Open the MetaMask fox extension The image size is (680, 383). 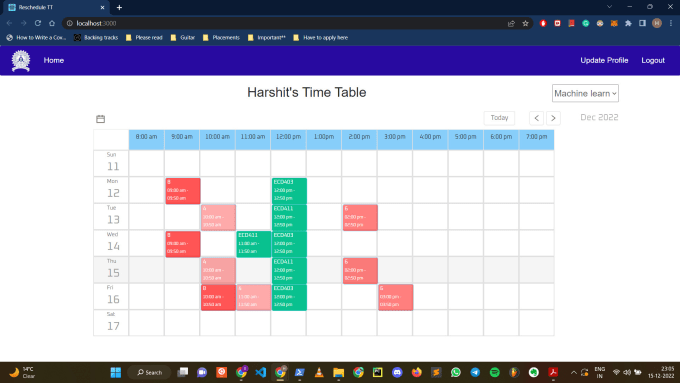614,23
